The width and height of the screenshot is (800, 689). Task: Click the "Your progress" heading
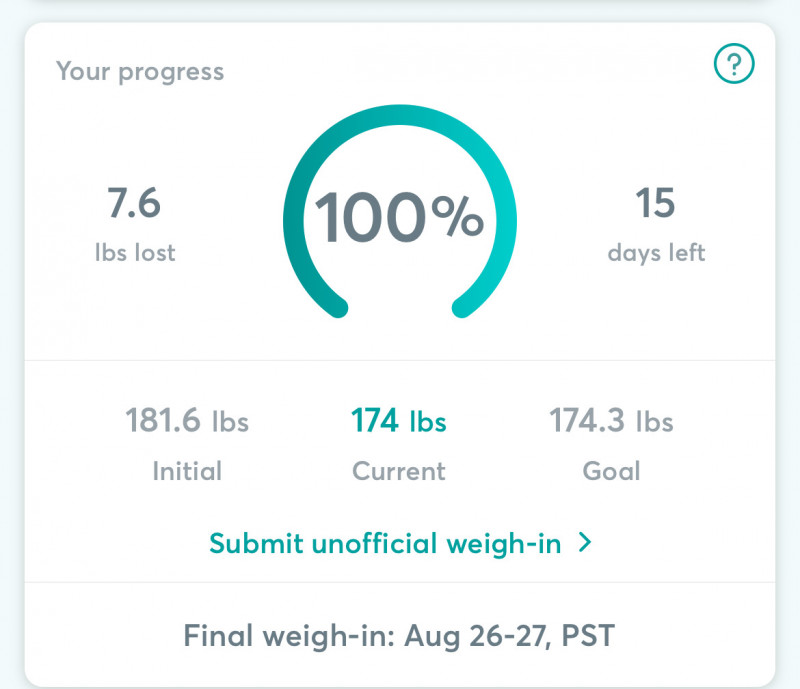[140, 72]
